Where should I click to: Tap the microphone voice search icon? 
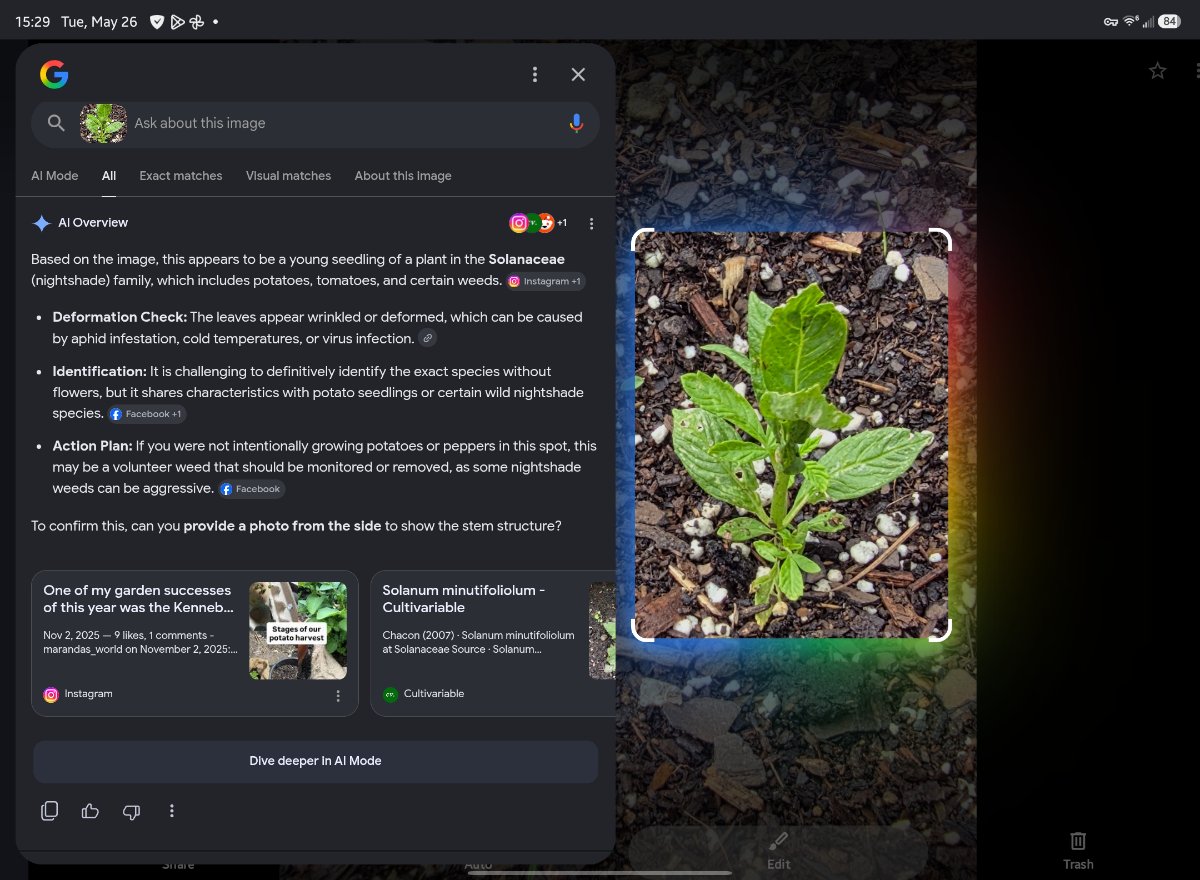(576, 123)
